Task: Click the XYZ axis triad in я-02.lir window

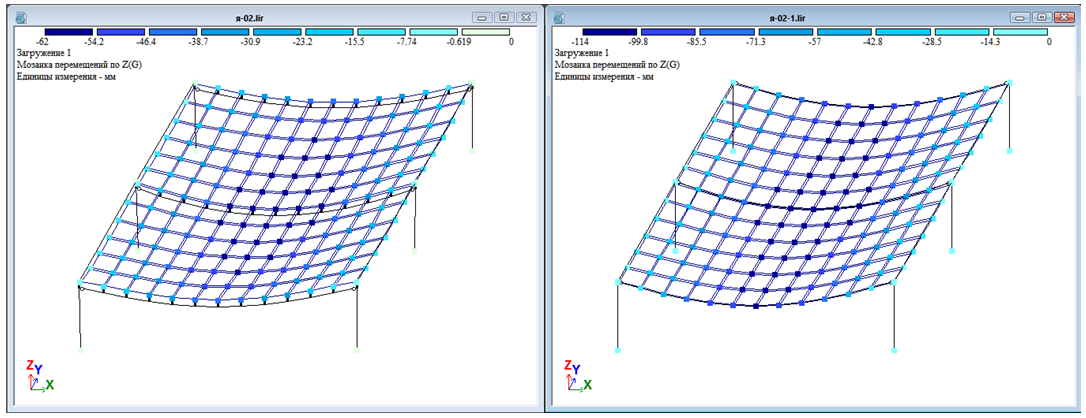Action: (x=40, y=376)
